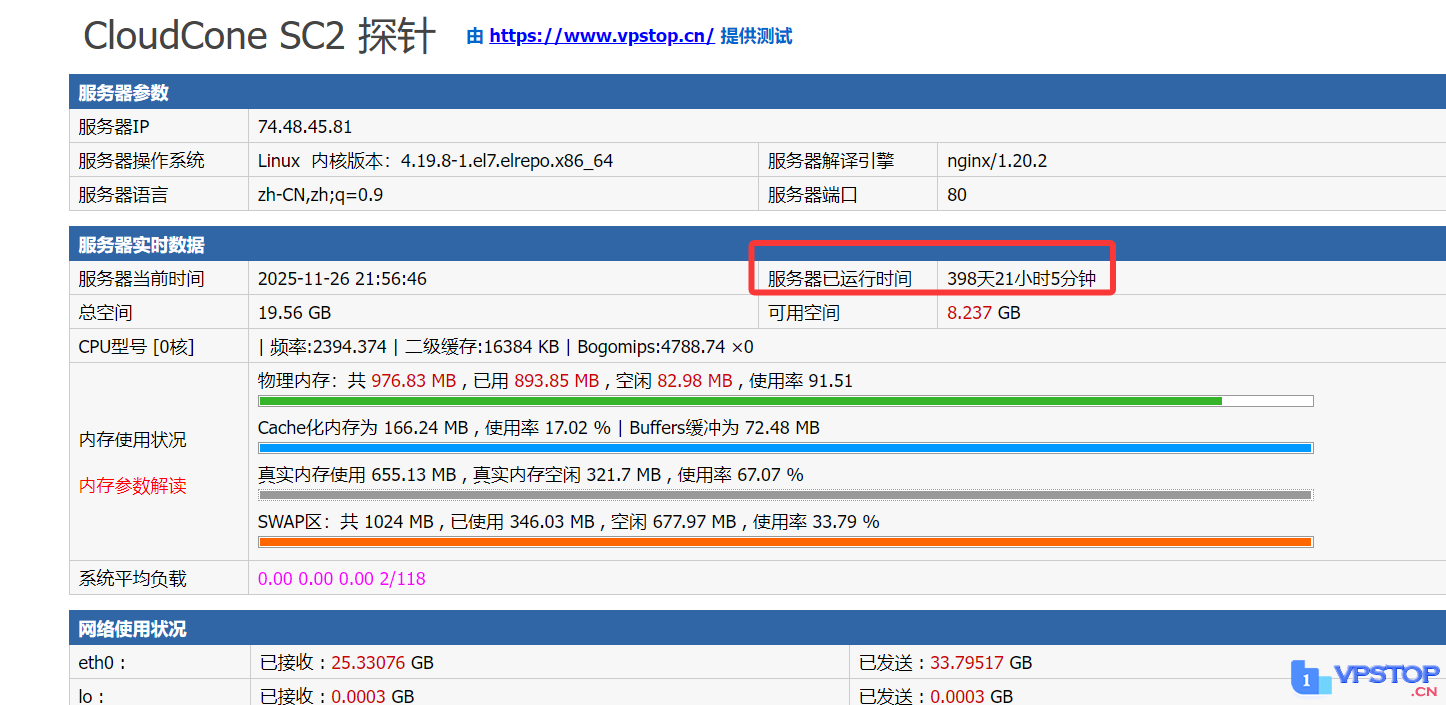Click the nginx/1.20.2 engine value
The height and width of the screenshot is (705, 1446).
pos(997,161)
